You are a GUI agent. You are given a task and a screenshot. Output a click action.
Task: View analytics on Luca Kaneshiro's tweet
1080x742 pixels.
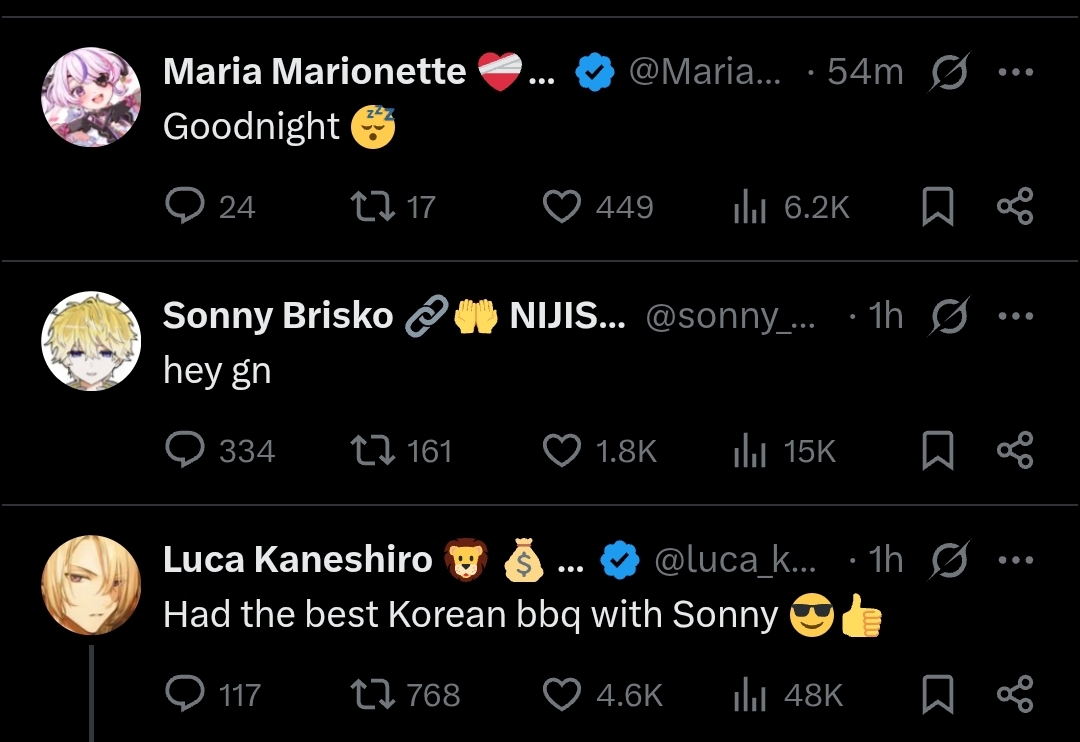pos(750,695)
